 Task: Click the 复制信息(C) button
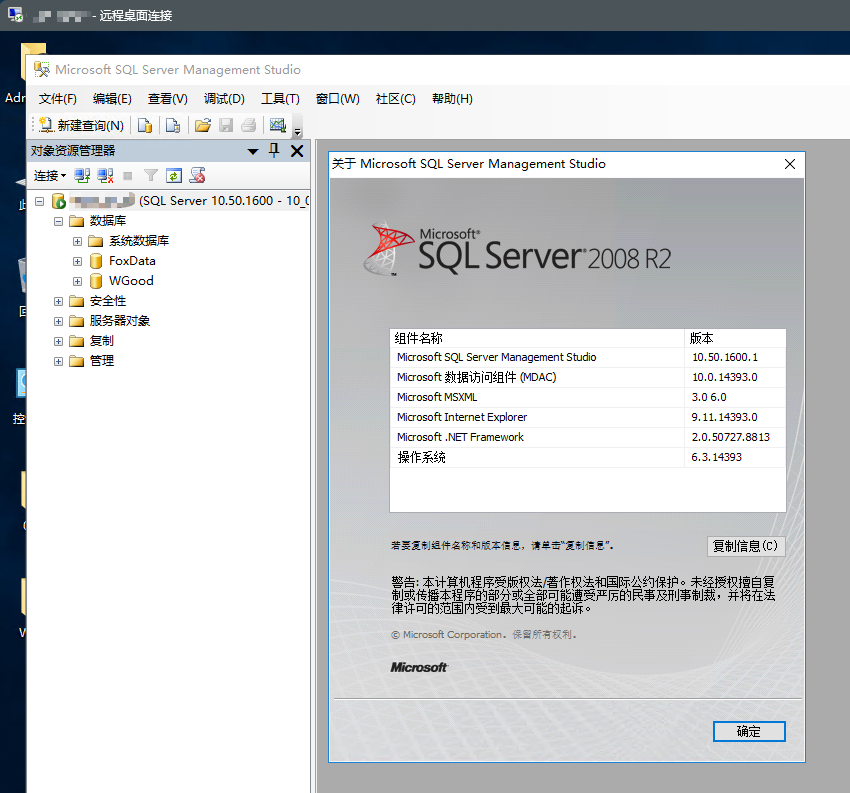click(746, 546)
